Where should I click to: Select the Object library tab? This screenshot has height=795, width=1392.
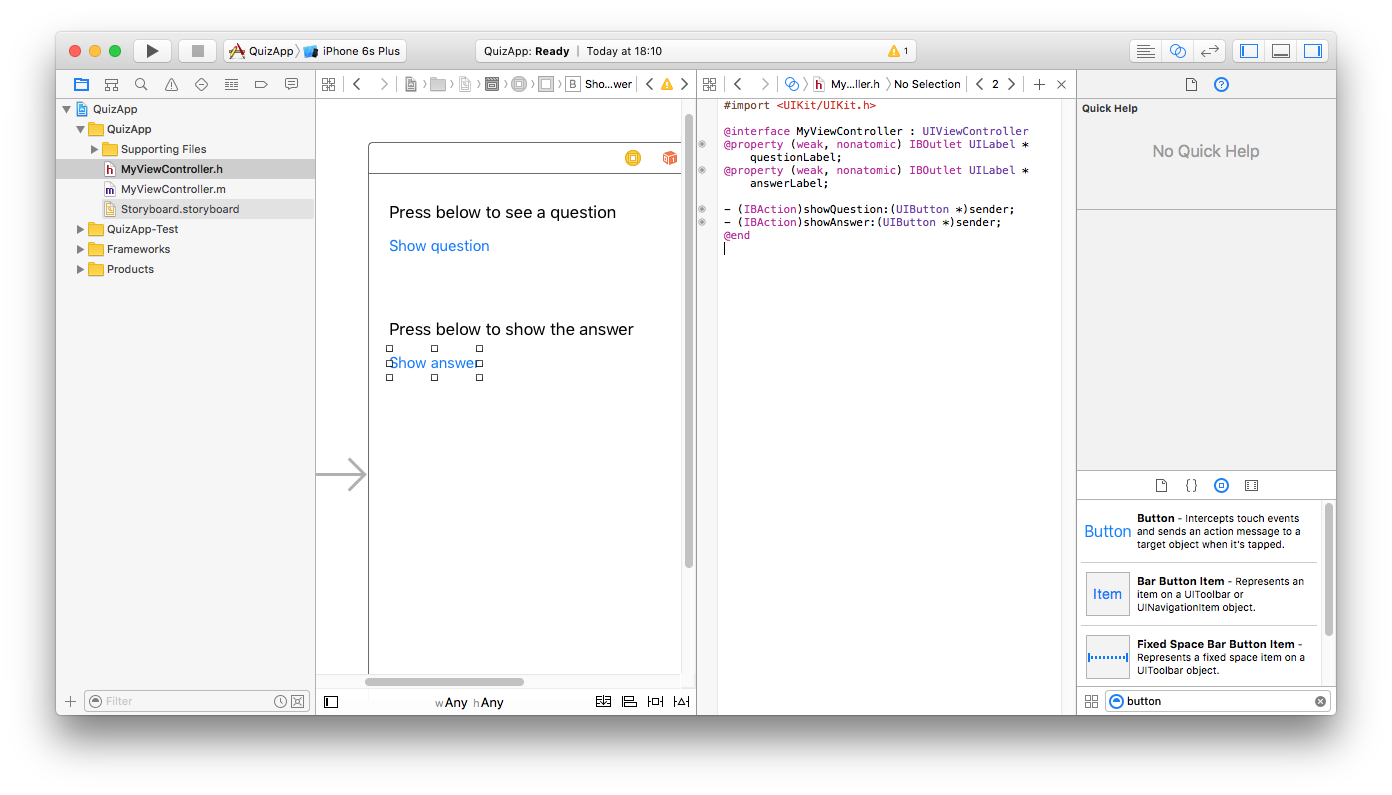[1221, 486]
